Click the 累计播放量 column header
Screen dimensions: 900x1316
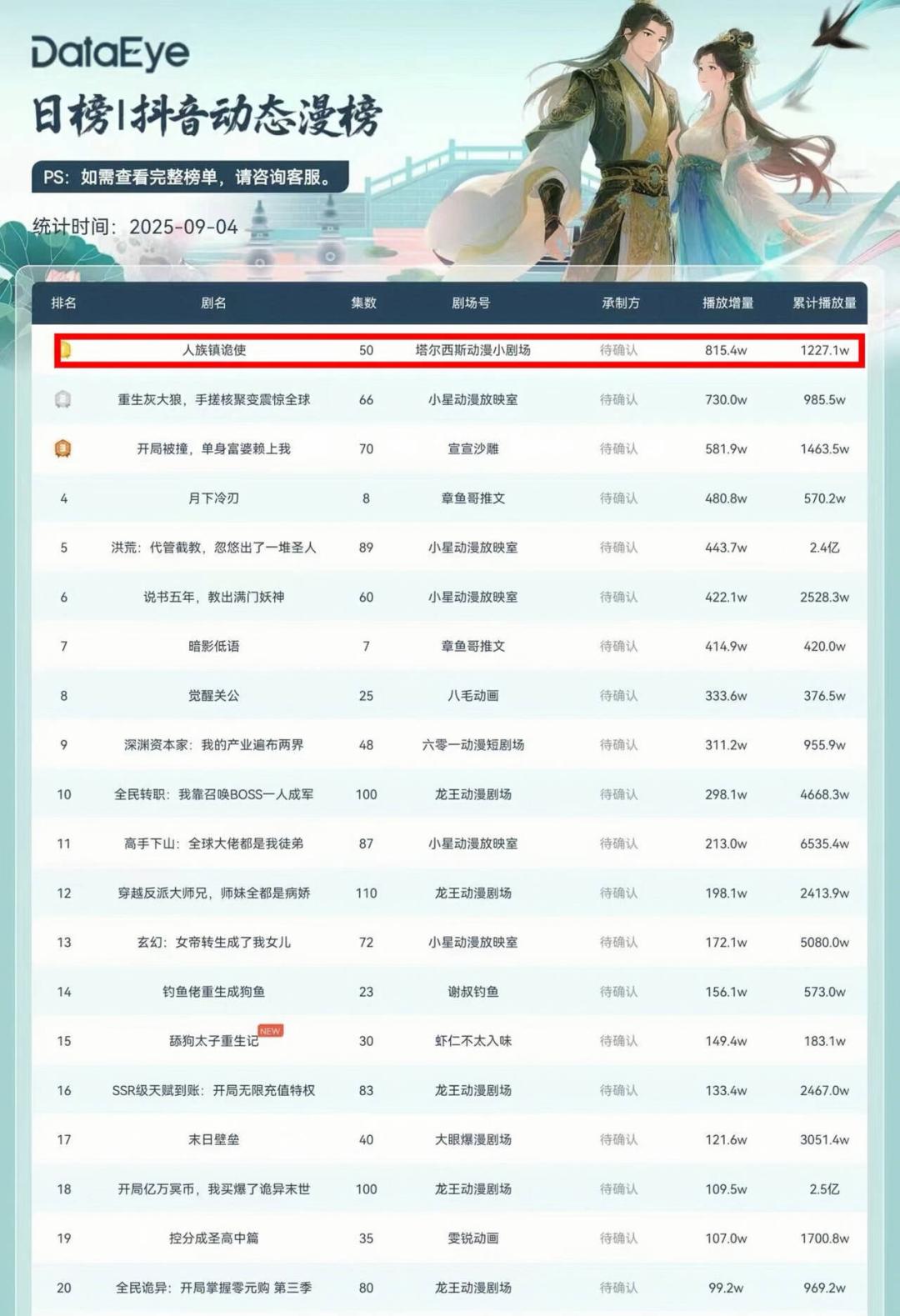[823, 303]
